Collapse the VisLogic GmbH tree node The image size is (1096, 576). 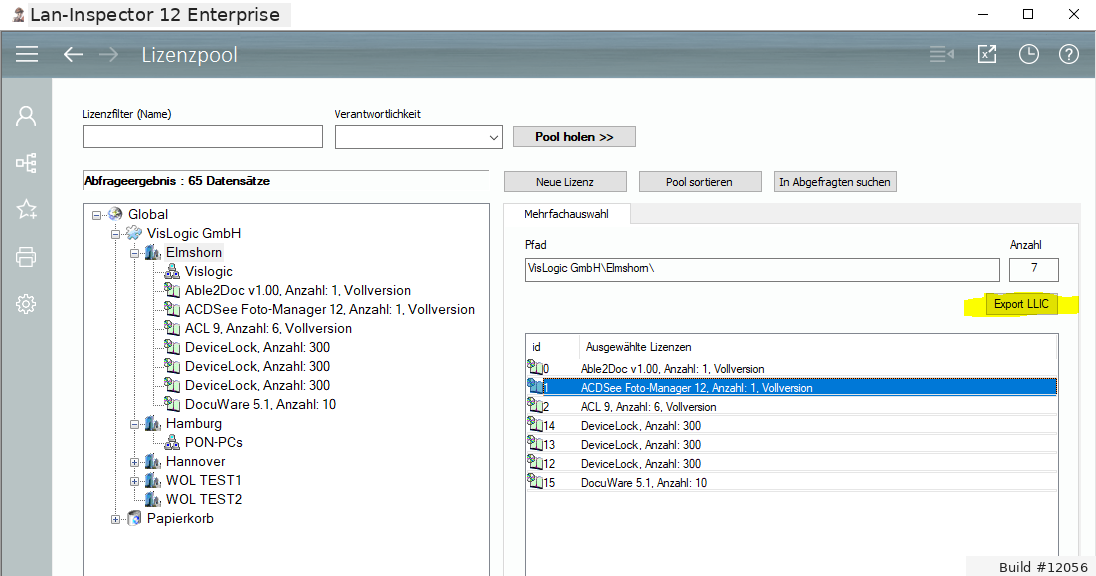[x=115, y=234]
